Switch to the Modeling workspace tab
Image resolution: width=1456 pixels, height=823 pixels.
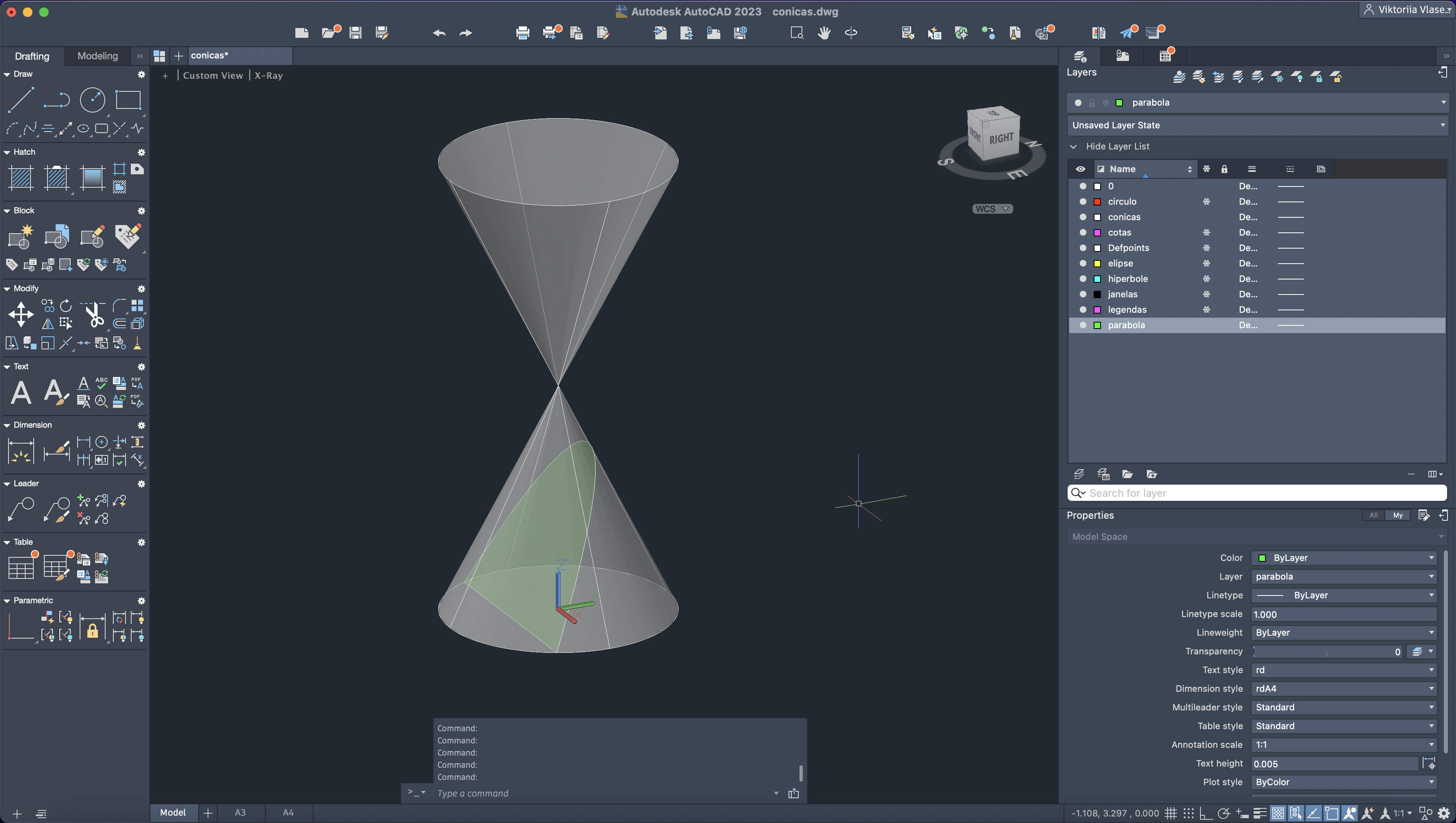click(97, 56)
